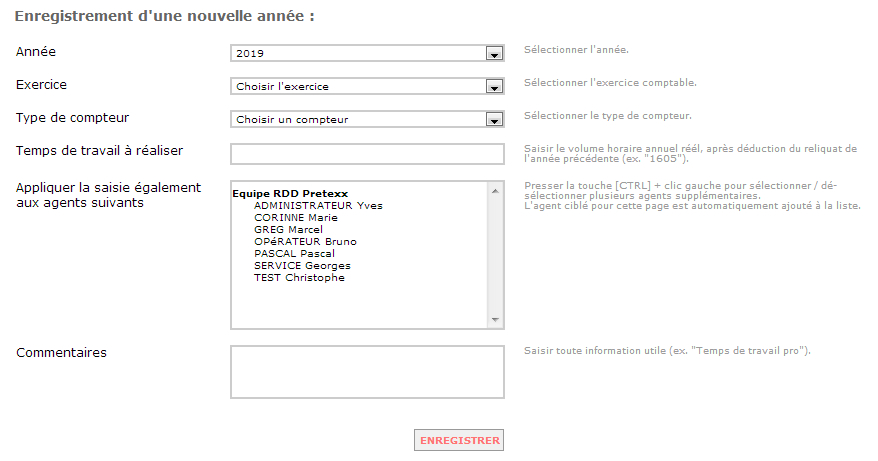Click the ENREGISTRER button
This screenshot has height=461, width=878.
pos(459,440)
